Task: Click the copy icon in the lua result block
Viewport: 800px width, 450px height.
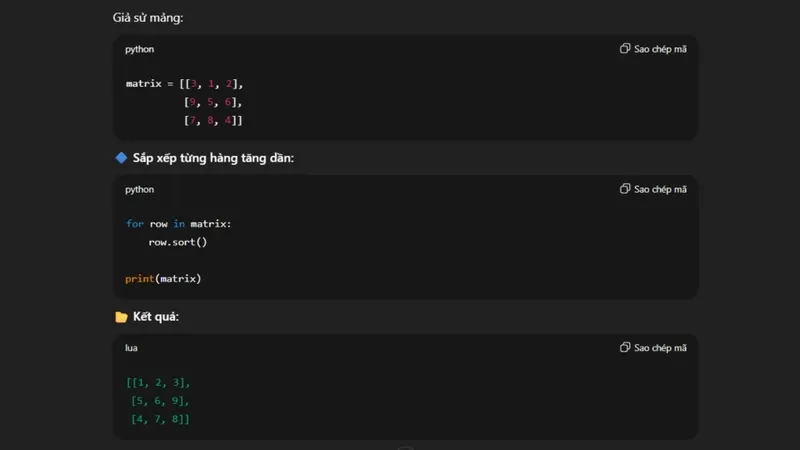Action: point(625,348)
